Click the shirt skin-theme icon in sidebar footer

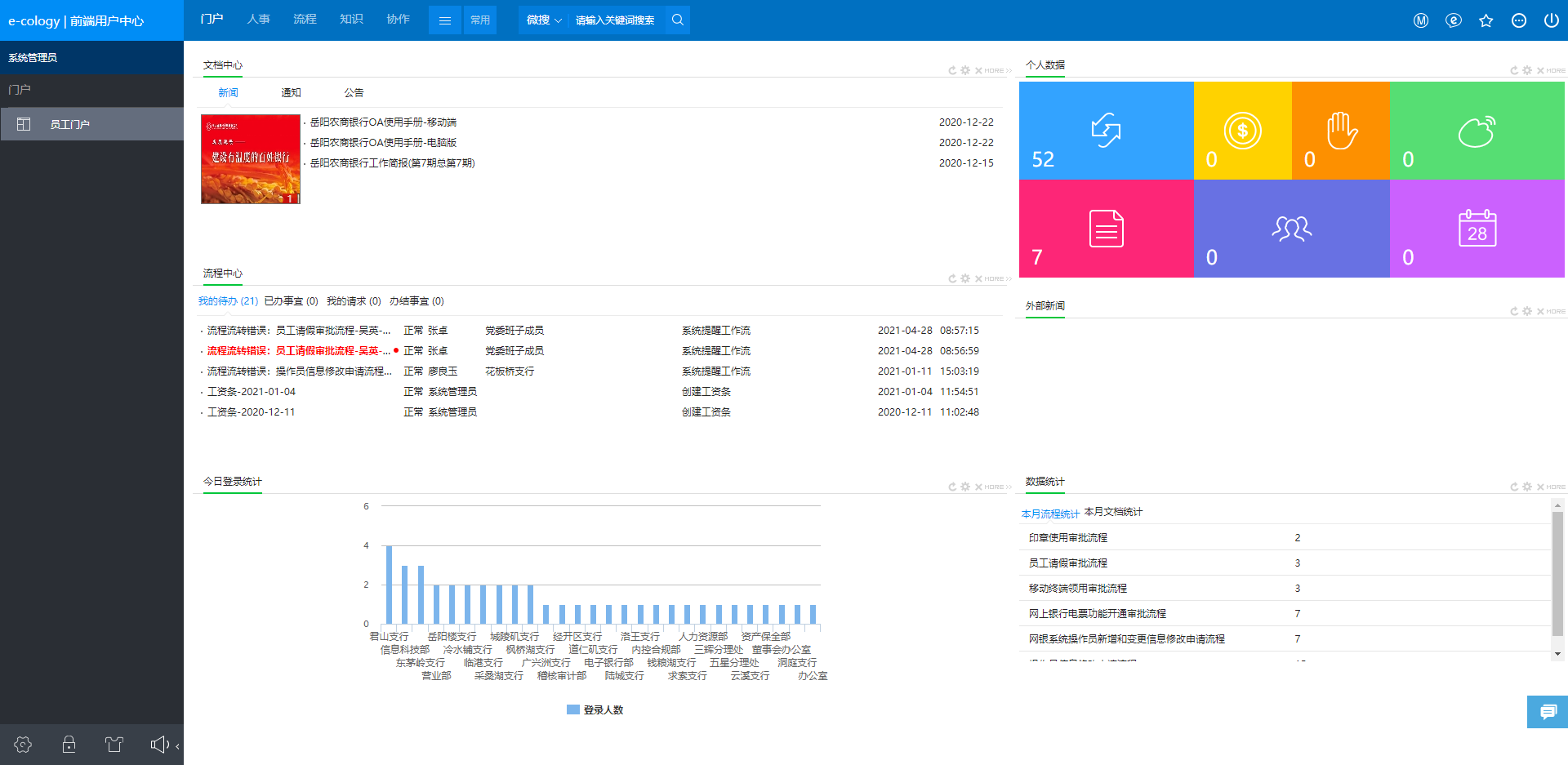tap(114, 745)
